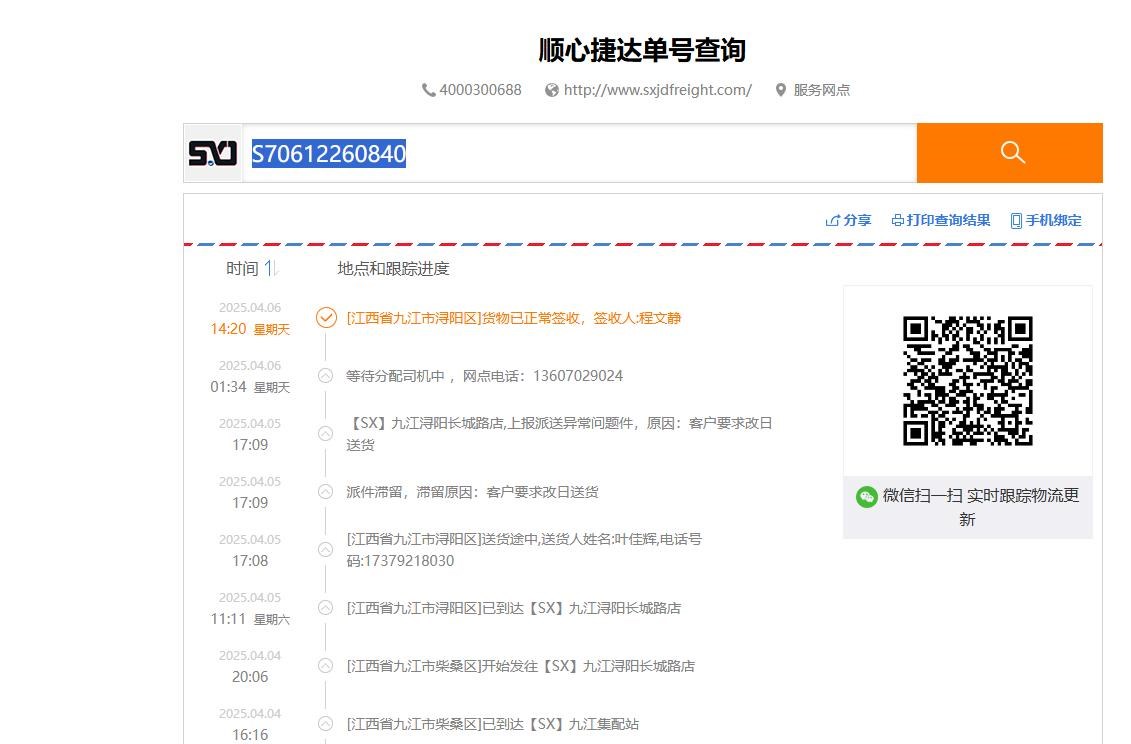The width and height of the screenshot is (1131, 744).
Task: Open the sxjdfreight.com website link
Action: (658, 90)
